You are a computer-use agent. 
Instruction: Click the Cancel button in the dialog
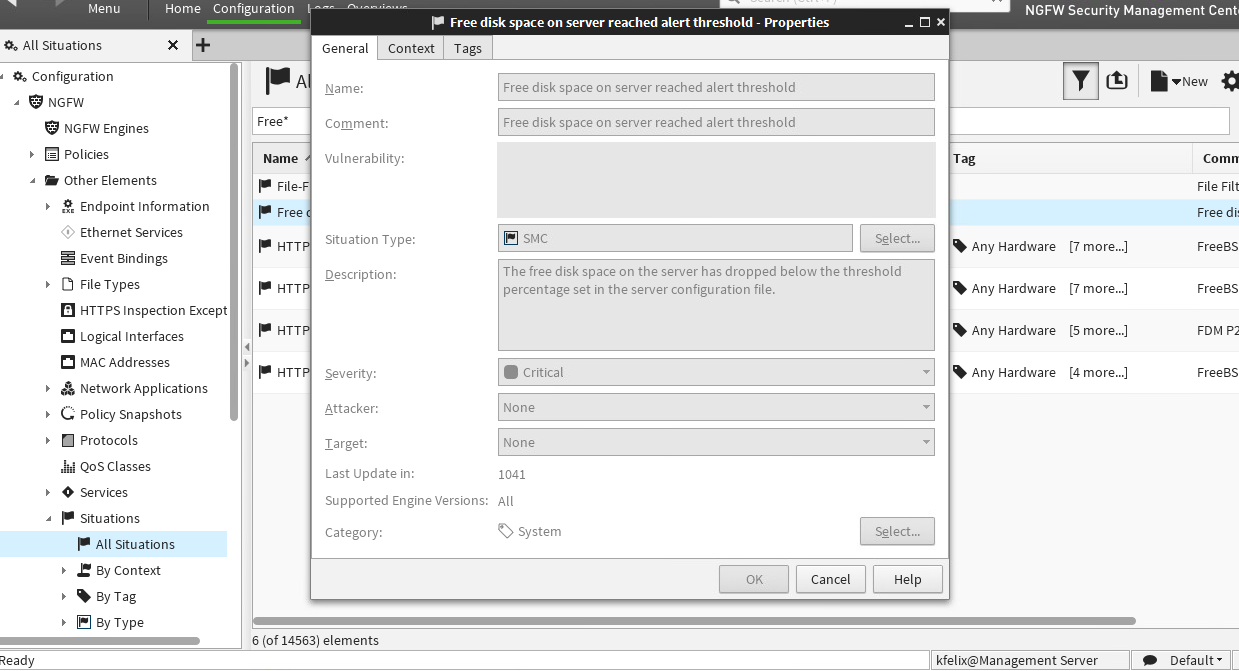(x=830, y=579)
